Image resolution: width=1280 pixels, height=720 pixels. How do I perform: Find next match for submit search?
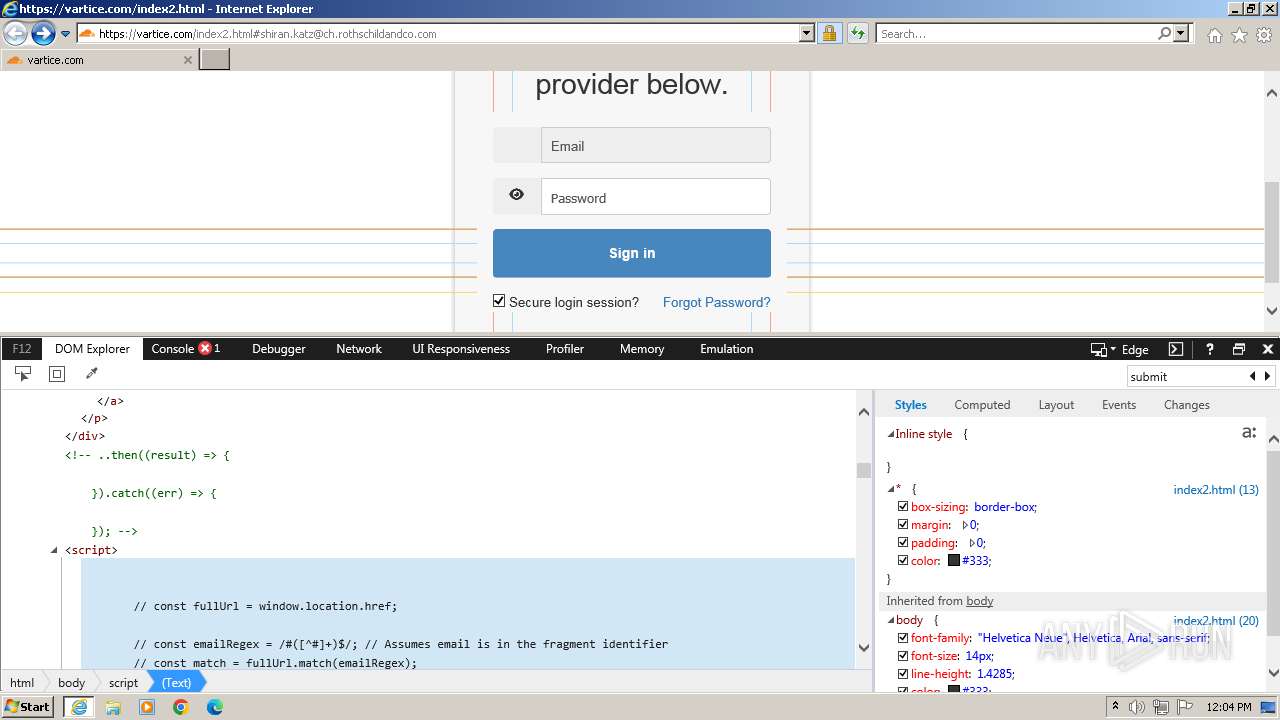tap(1268, 376)
